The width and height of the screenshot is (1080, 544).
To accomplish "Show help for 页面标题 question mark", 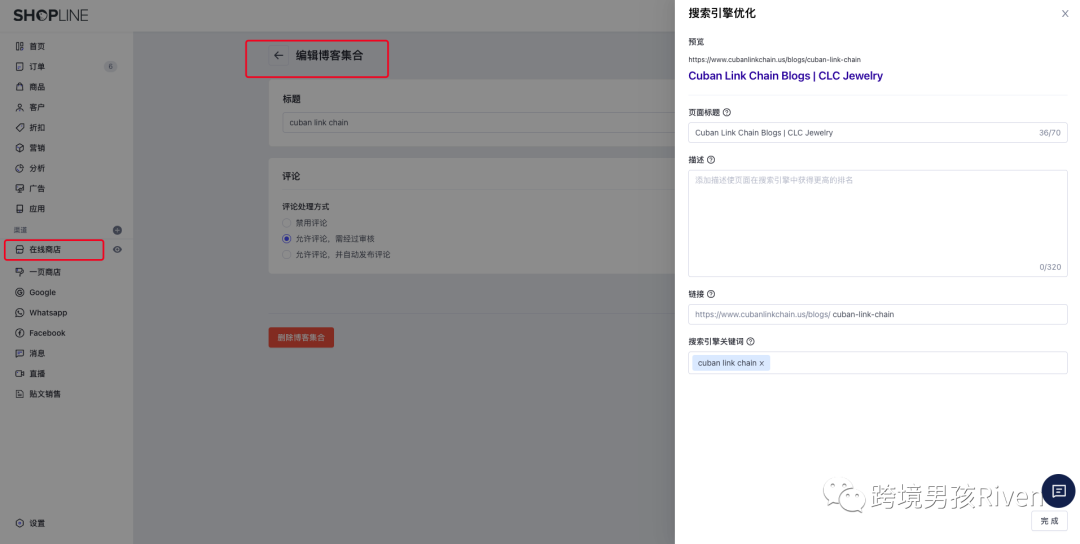I will [x=727, y=112].
